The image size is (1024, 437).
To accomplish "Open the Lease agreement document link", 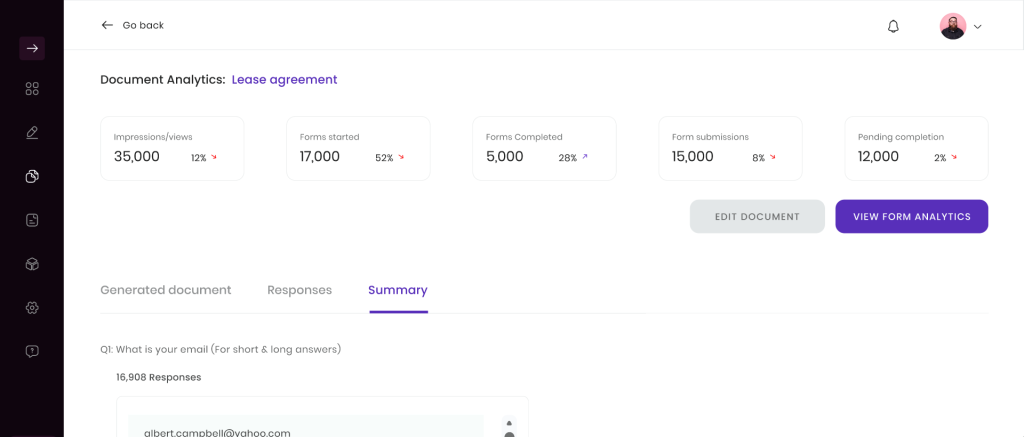I will [285, 80].
